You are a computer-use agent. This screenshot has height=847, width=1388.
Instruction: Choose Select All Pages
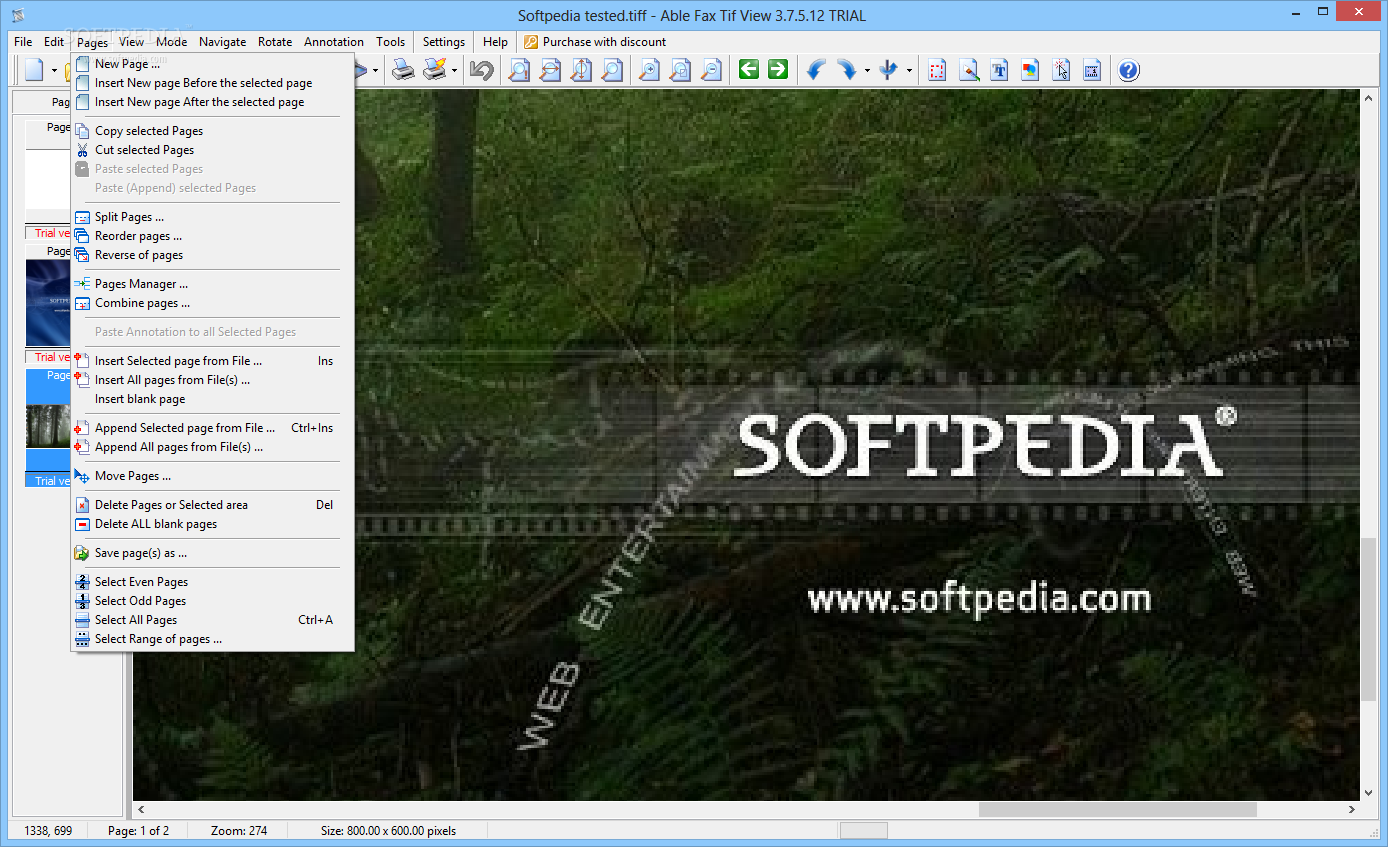212,620
